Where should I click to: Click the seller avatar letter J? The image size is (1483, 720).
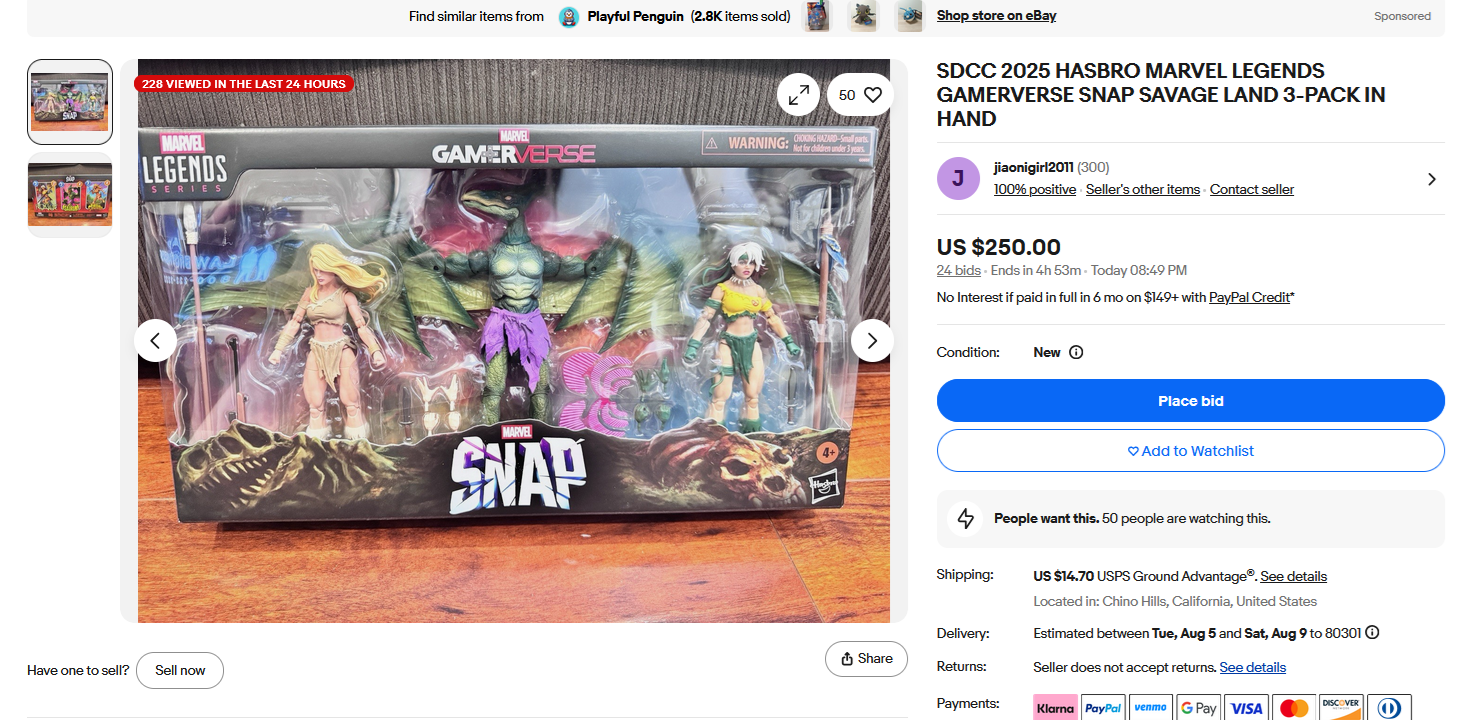pyautogui.click(x=958, y=179)
